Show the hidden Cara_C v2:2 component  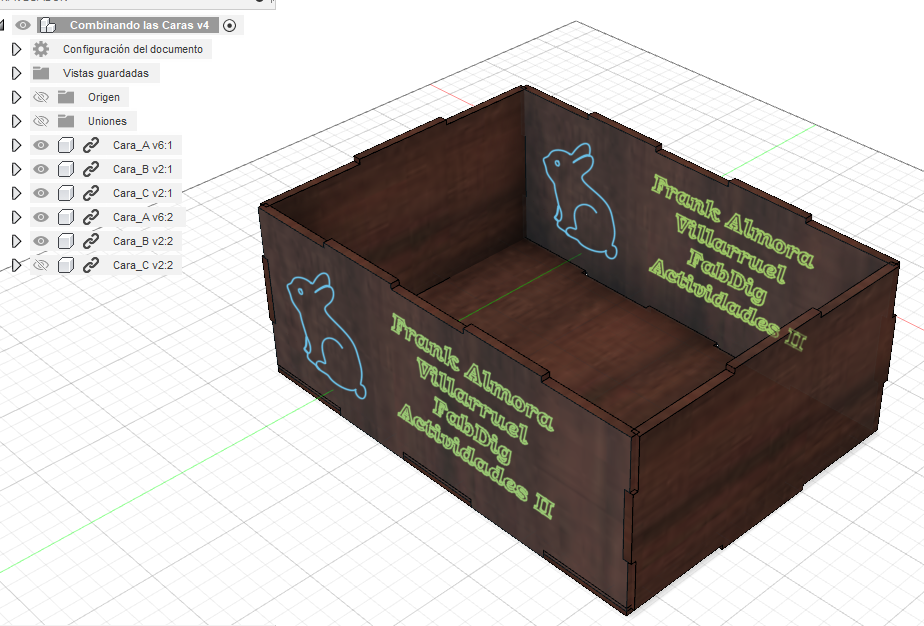point(41,265)
